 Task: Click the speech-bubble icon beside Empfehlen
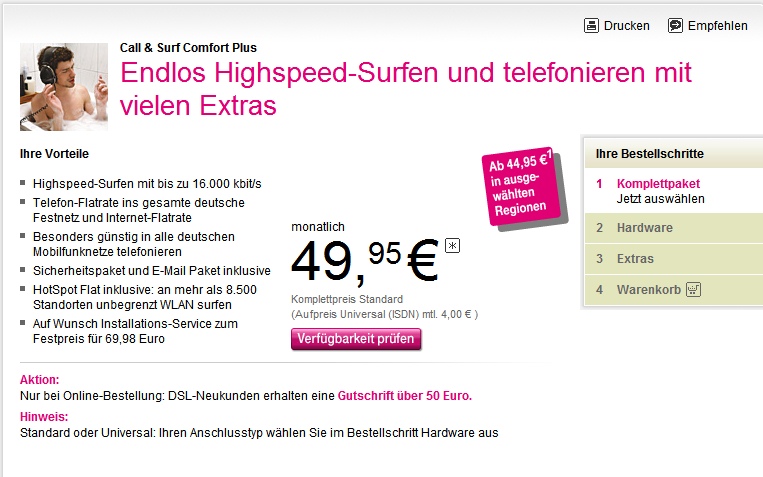675,26
